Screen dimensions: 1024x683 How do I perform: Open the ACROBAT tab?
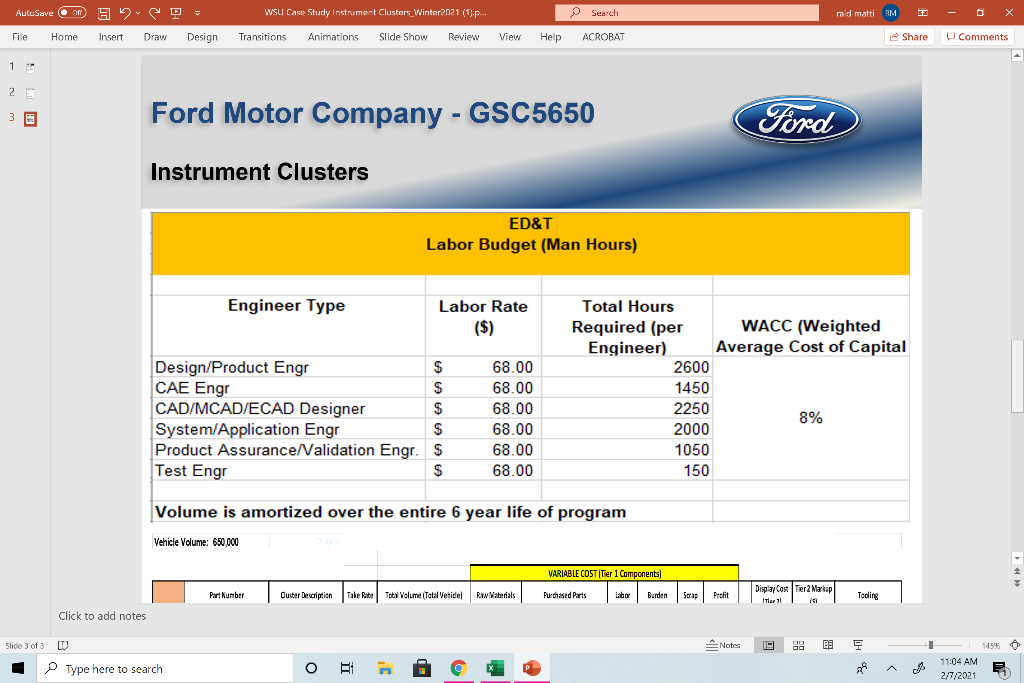[603, 37]
